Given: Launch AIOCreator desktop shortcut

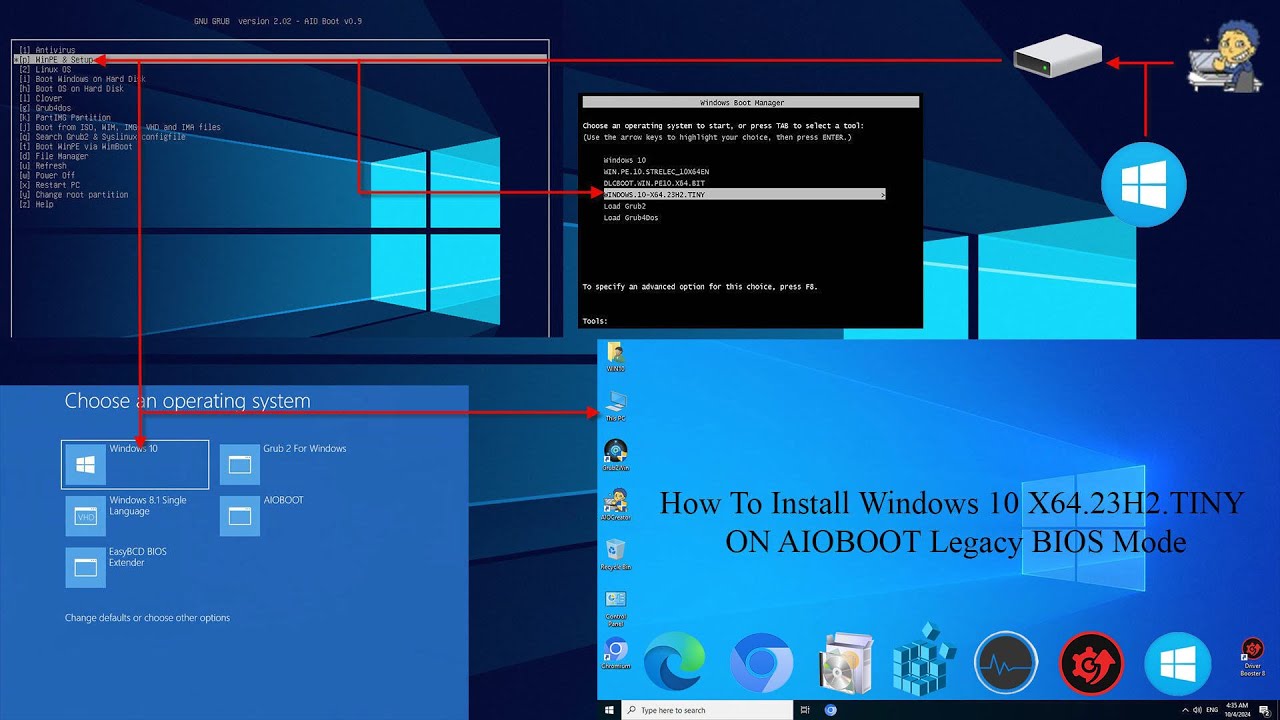Looking at the screenshot, I should click(615, 505).
